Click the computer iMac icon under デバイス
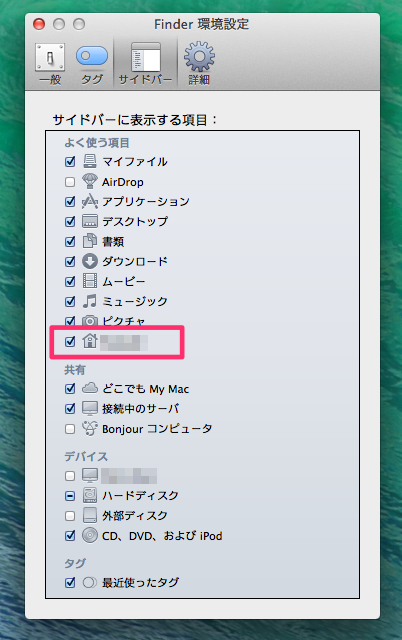The height and width of the screenshot is (640, 402). coord(90,476)
